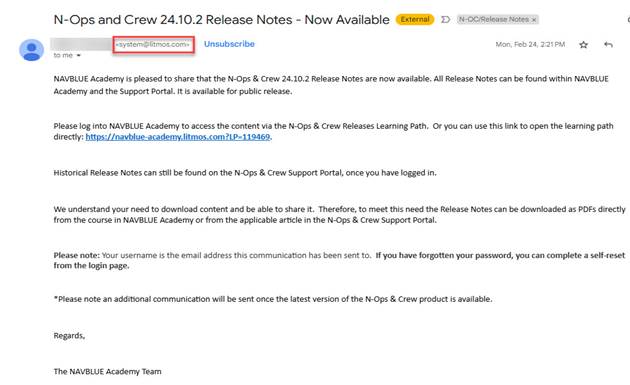This screenshot has width=630, height=385.
Task: Open the navblue-academy.litmos.com learning path link
Action: click(x=178, y=137)
